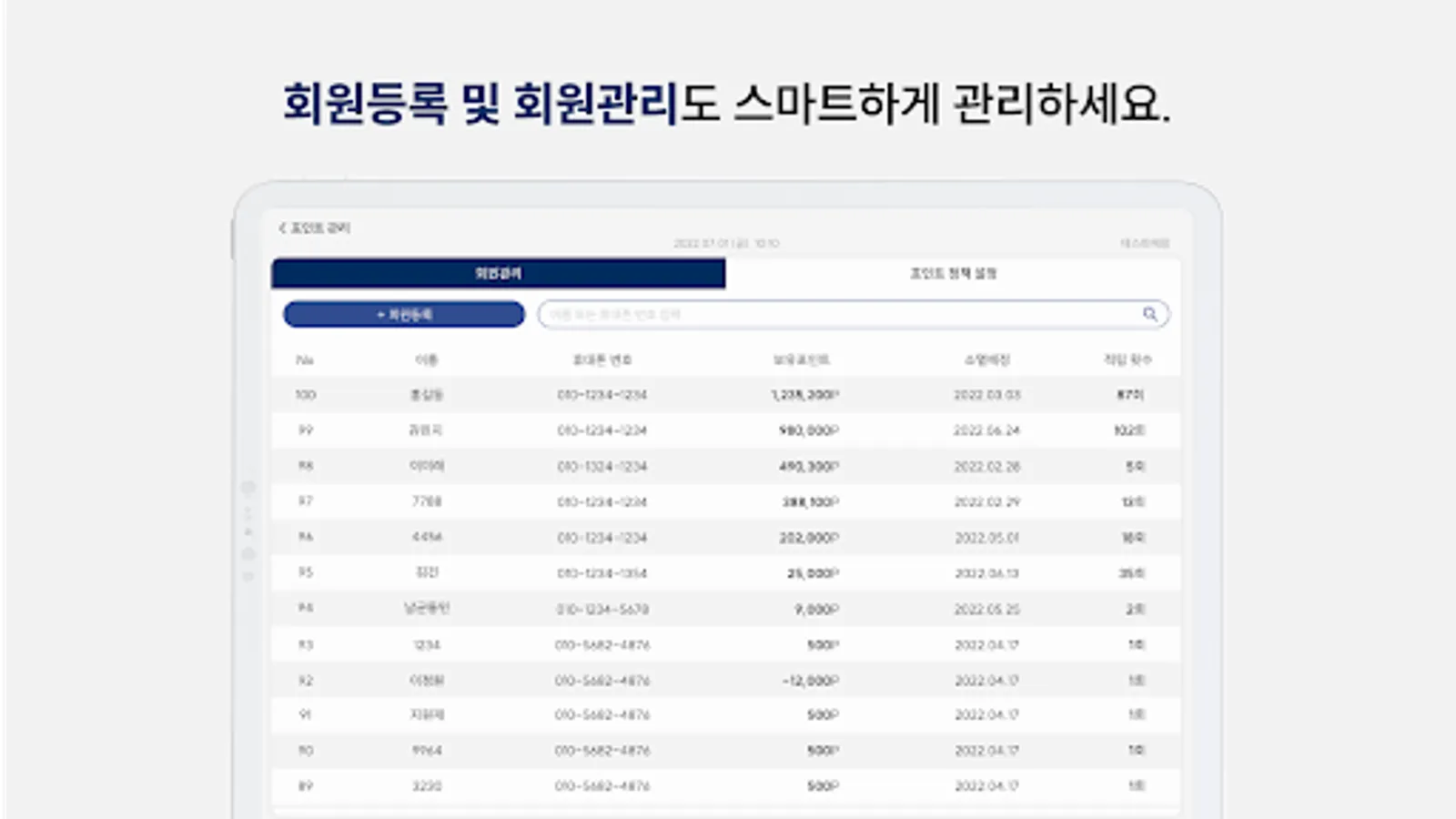Image resolution: width=1456 pixels, height=819 pixels.
Task: Click the date 2022.05.01
Action: coord(987,538)
